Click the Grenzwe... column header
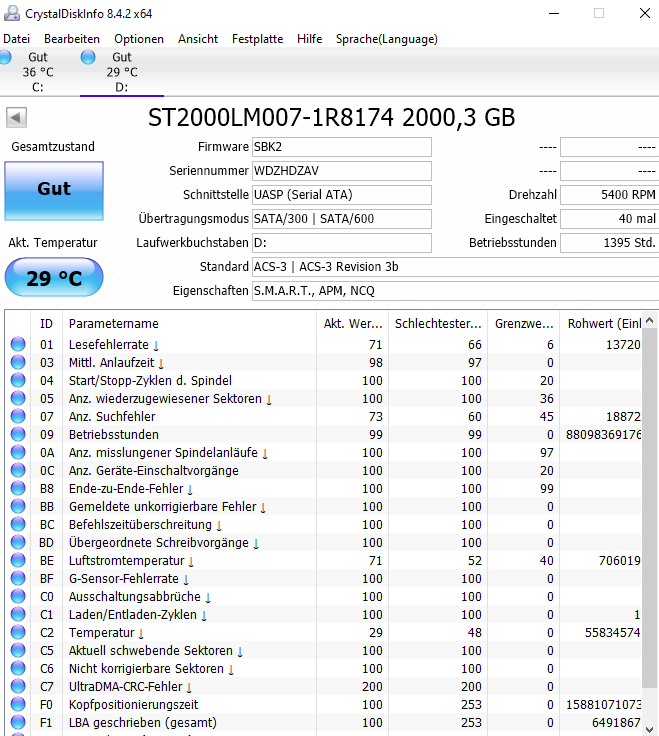Image resolution: width=659 pixels, height=736 pixels. tap(524, 323)
